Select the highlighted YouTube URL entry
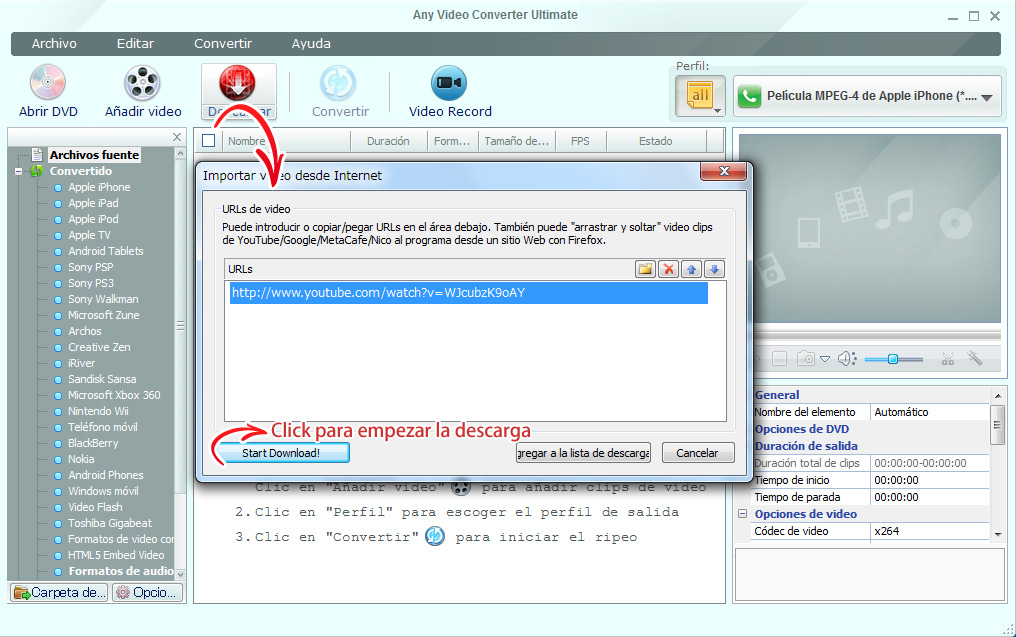 [x=468, y=293]
